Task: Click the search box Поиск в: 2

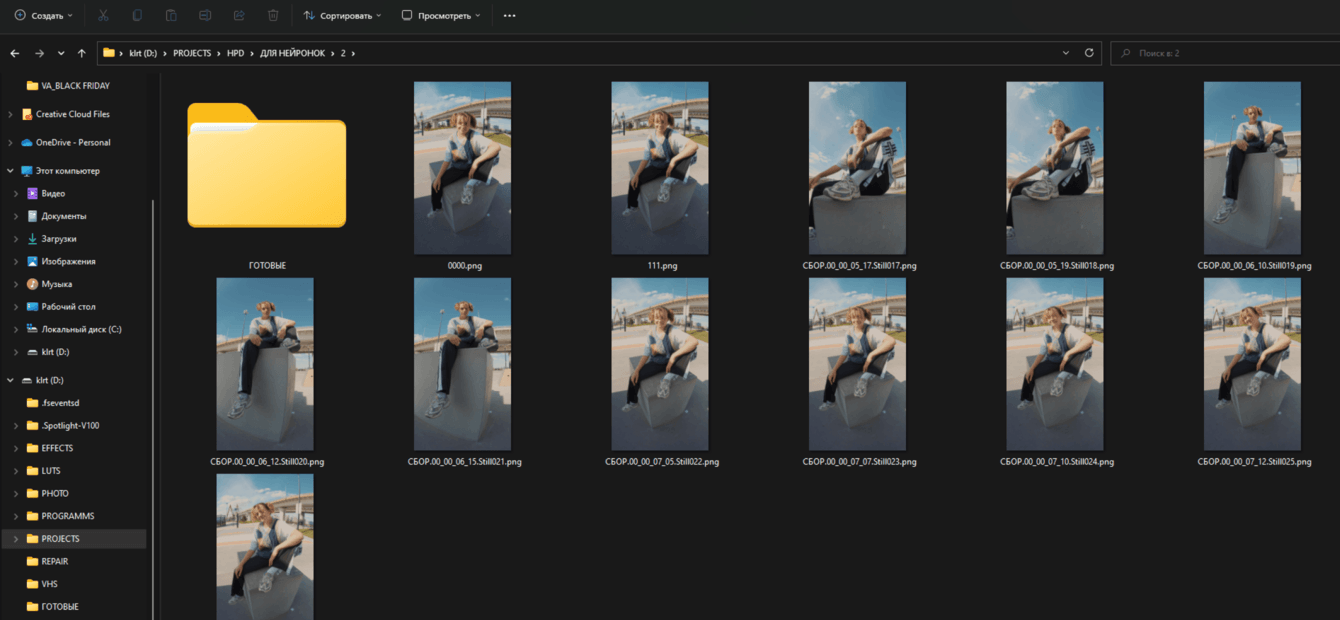Action: (1225, 53)
